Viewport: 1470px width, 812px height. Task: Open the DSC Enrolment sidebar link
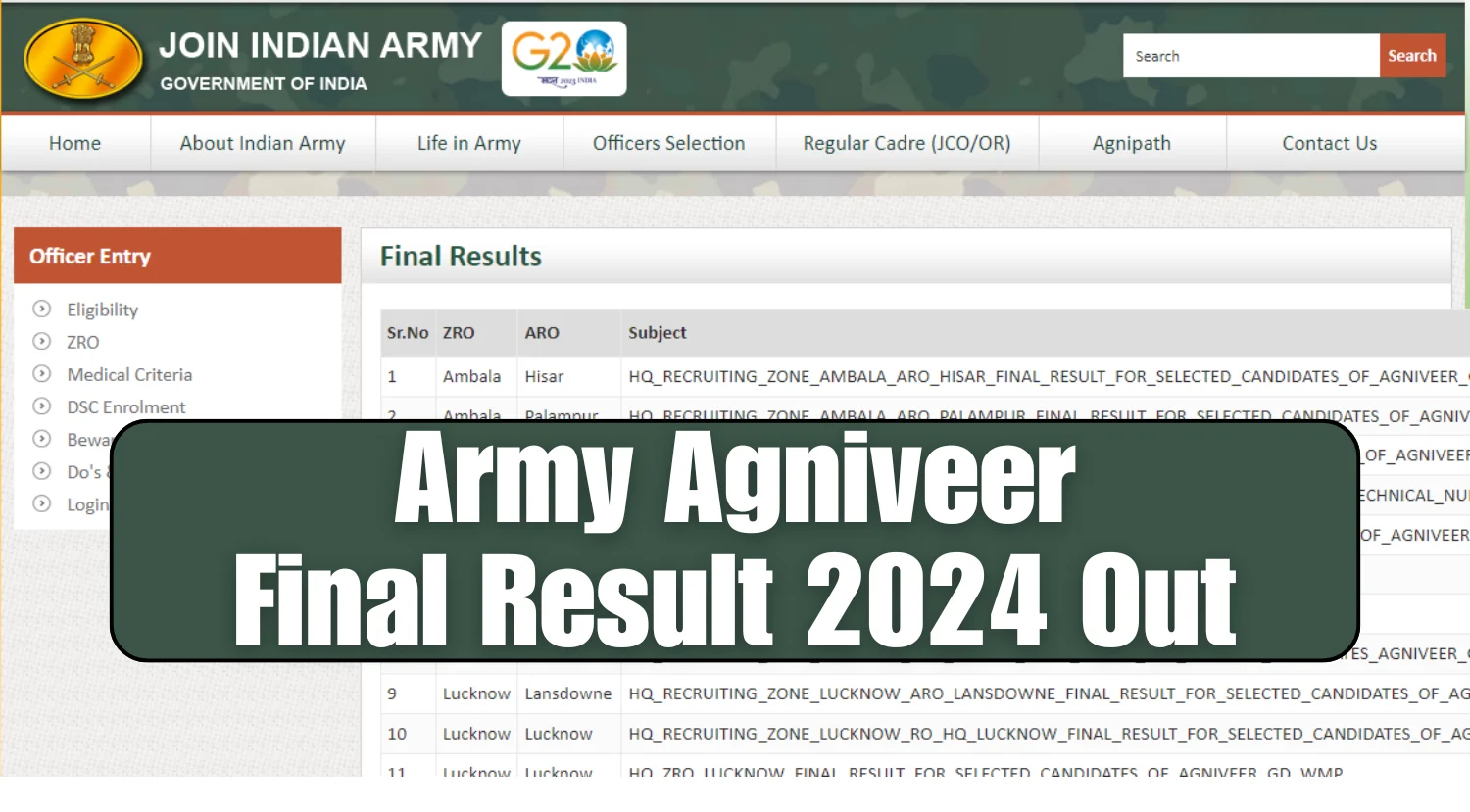pos(126,406)
